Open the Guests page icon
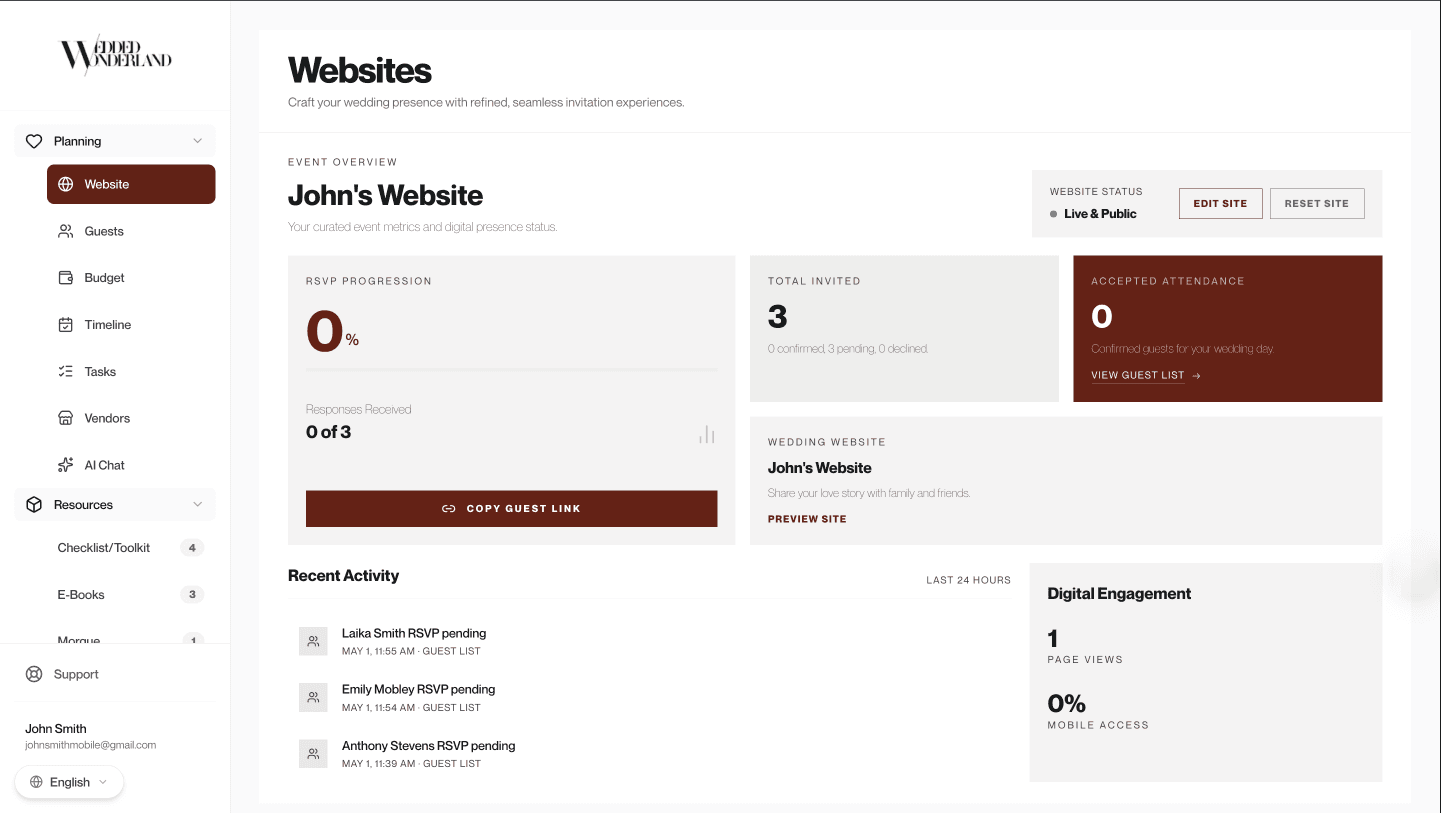The width and height of the screenshot is (1441, 813). (65, 231)
